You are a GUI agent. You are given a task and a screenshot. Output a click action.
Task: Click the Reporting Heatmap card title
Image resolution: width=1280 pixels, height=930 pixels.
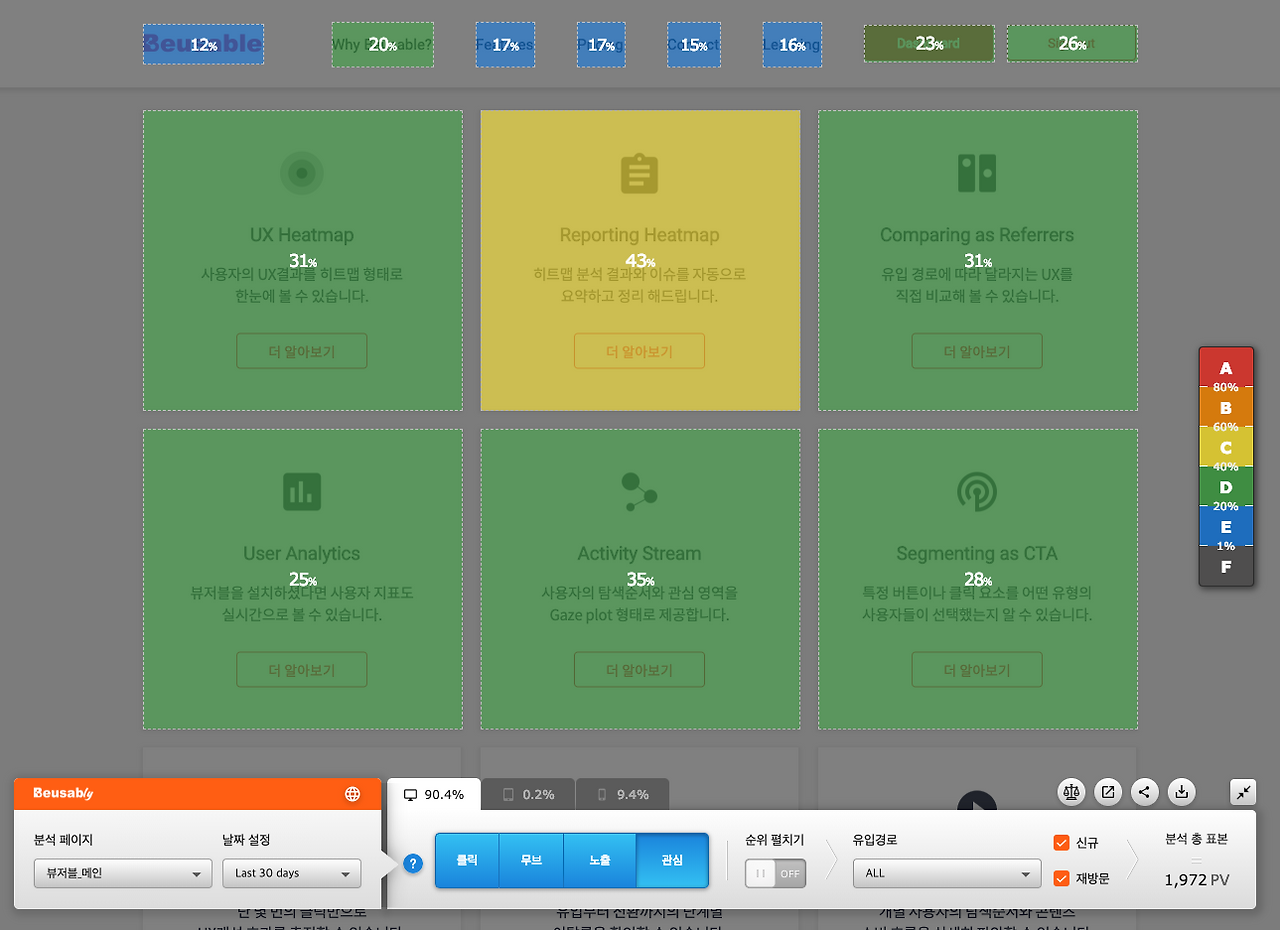point(639,235)
